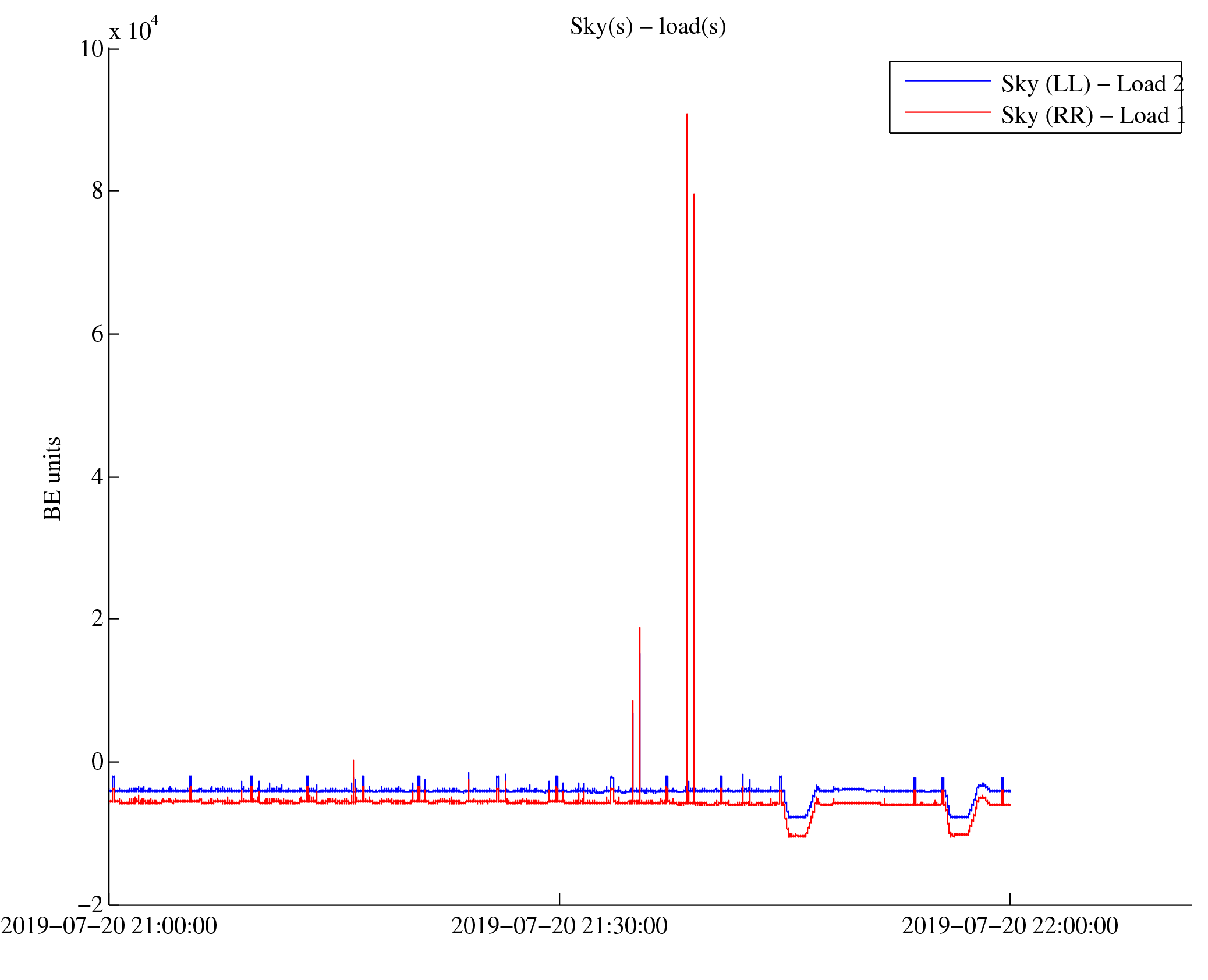This screenshot has width=1208, height=980.
Task: Click the tallest red spike peak
Action: click(x=687, y=115)
